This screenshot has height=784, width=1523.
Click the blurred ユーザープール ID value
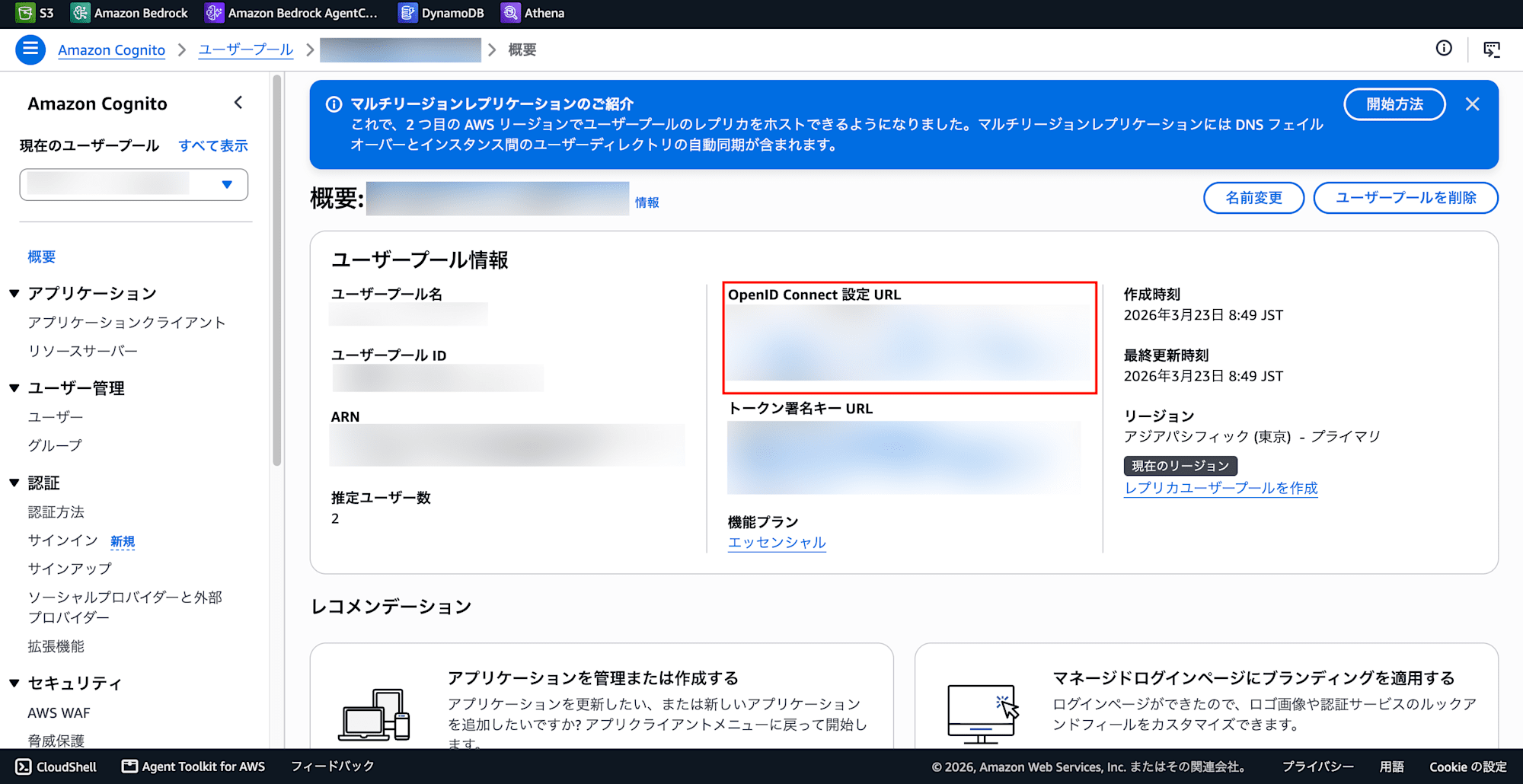click(x=438, y=378)
